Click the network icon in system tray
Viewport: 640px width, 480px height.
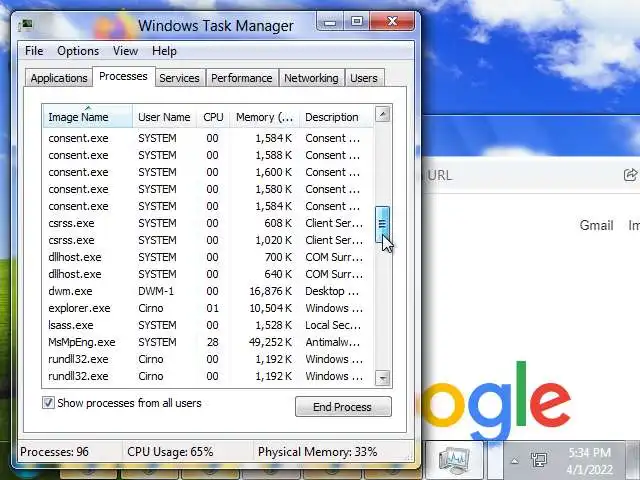tap(539, 460)
